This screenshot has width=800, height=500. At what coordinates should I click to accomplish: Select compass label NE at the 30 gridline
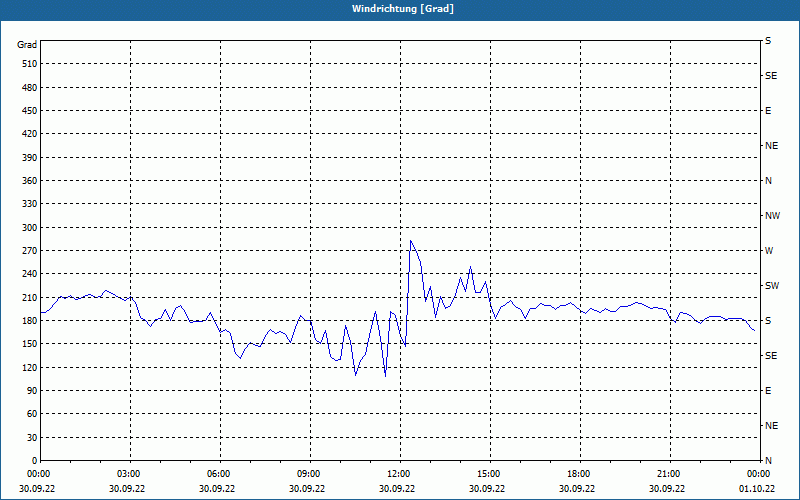(771, 426)
